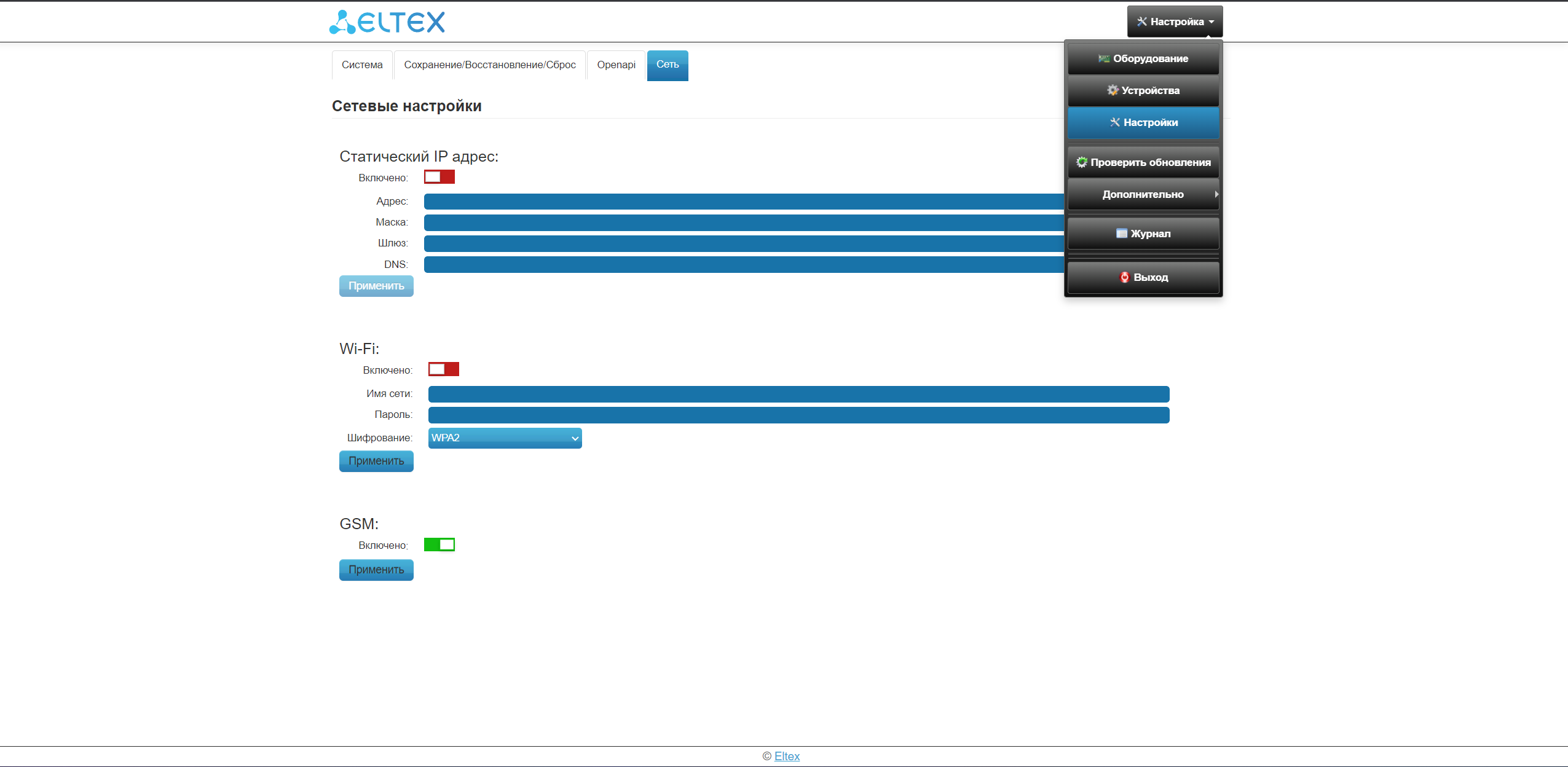Screen dimensions: 1568x767
Task: Collapse the Настройка dropdown caret
Action: click(x=1211, y=22)
